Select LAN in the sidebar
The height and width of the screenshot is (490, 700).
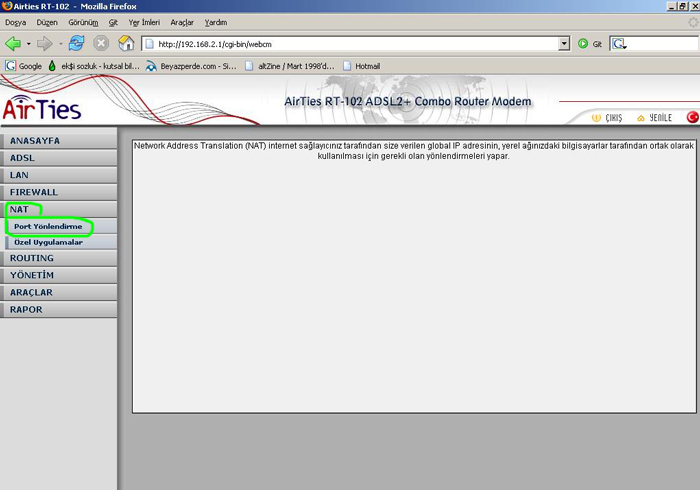click(58, 175)
